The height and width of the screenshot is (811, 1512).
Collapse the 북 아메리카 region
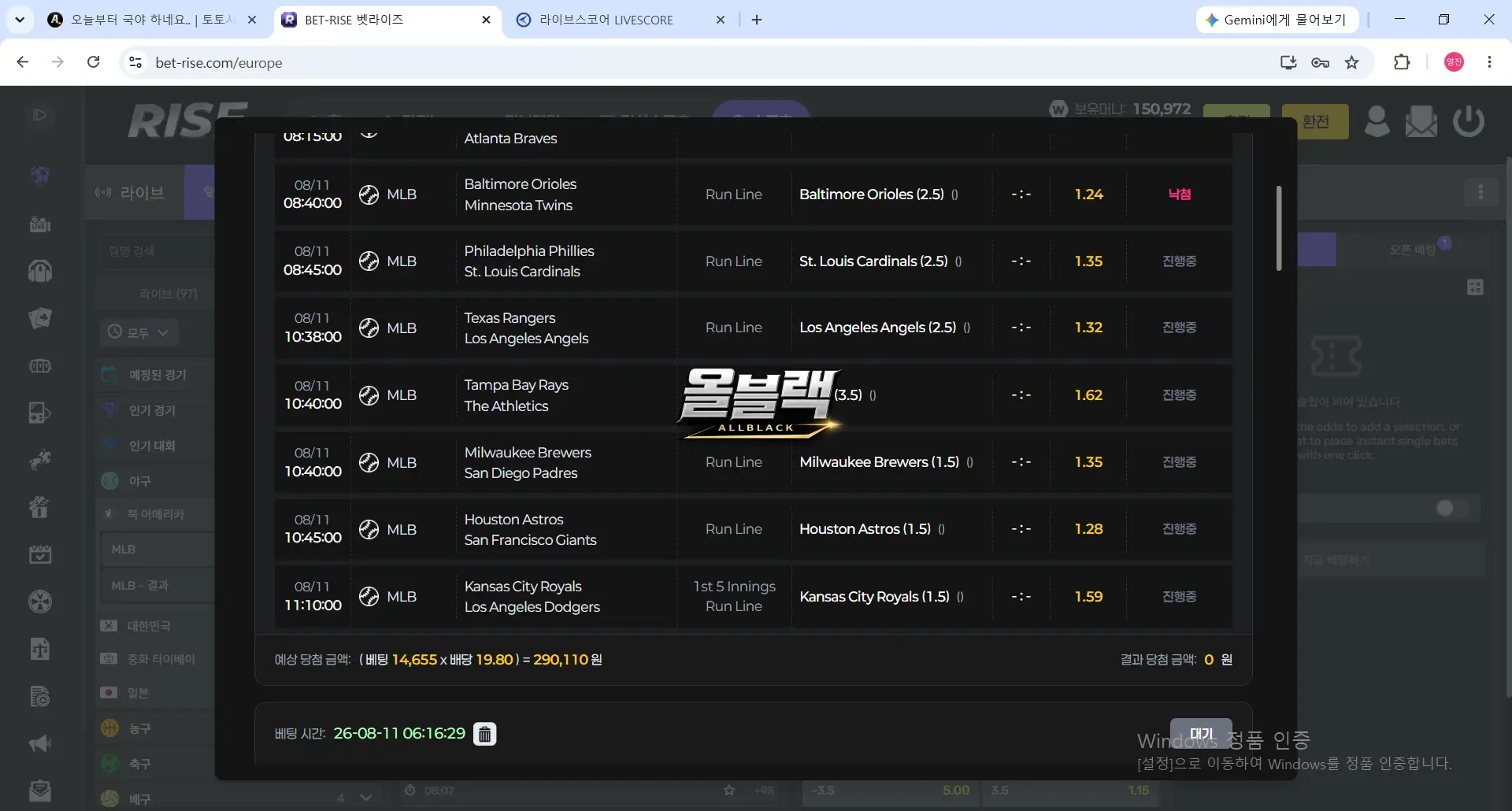(157, 514)
